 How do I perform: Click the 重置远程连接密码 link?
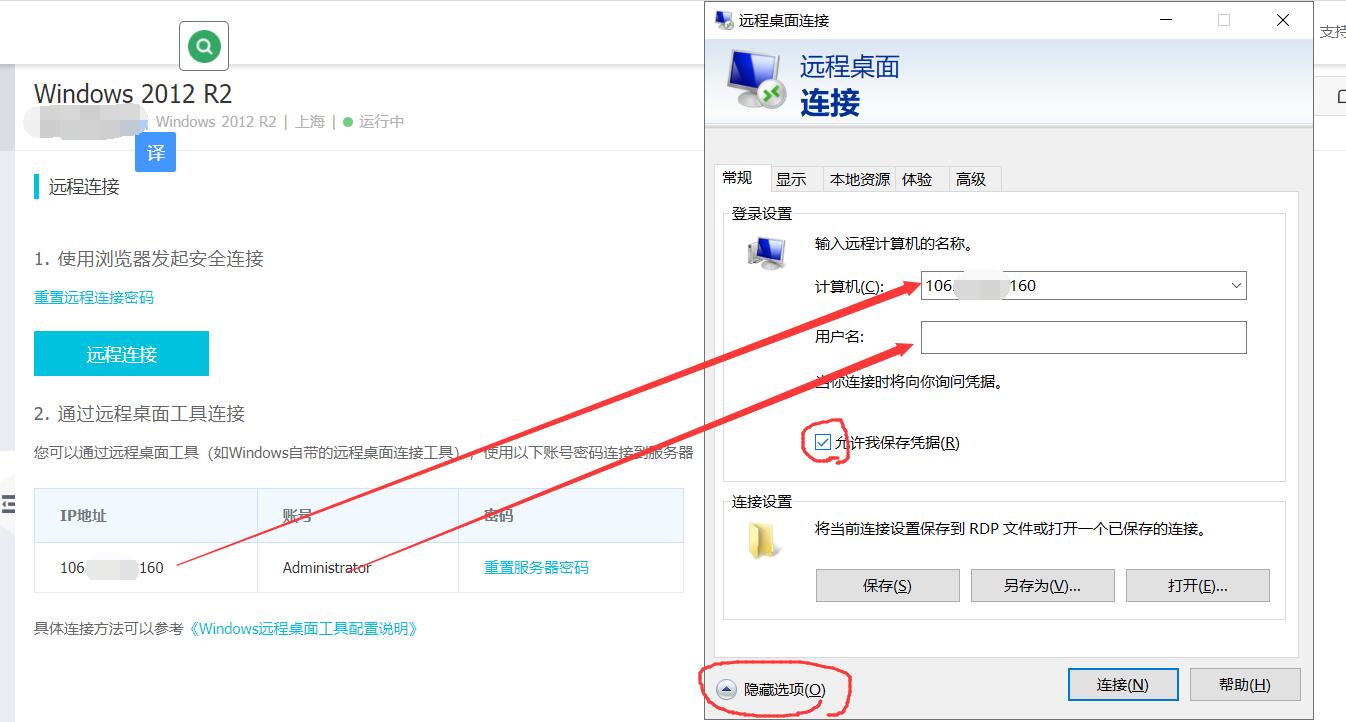[x=94, y=297]
